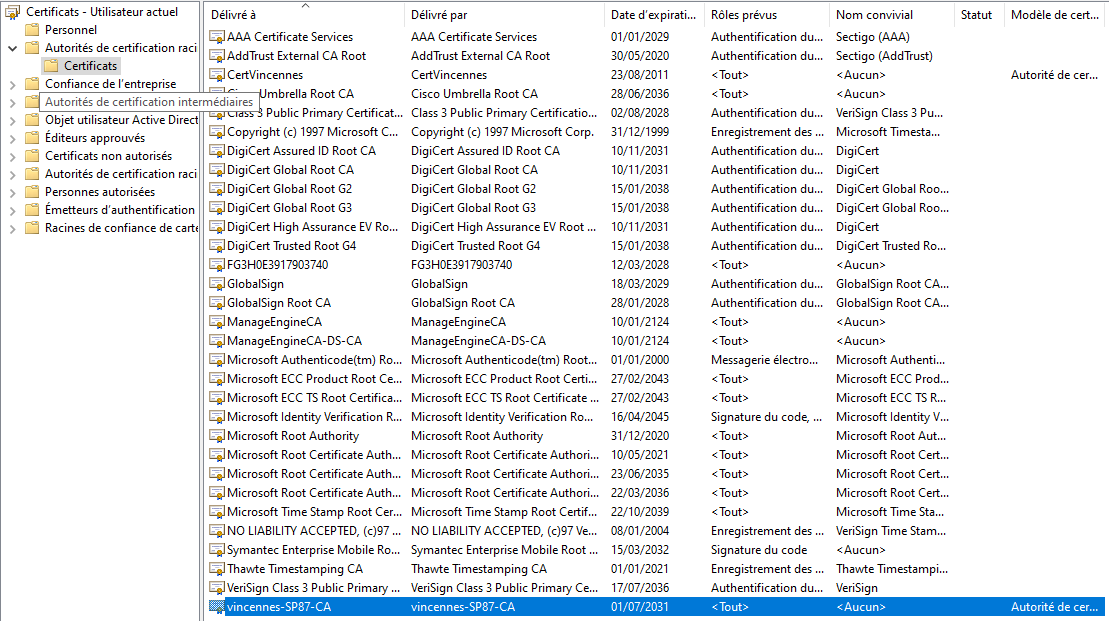
Task: Click the Éditeurs approuvés folder icon
Action: 32,138
